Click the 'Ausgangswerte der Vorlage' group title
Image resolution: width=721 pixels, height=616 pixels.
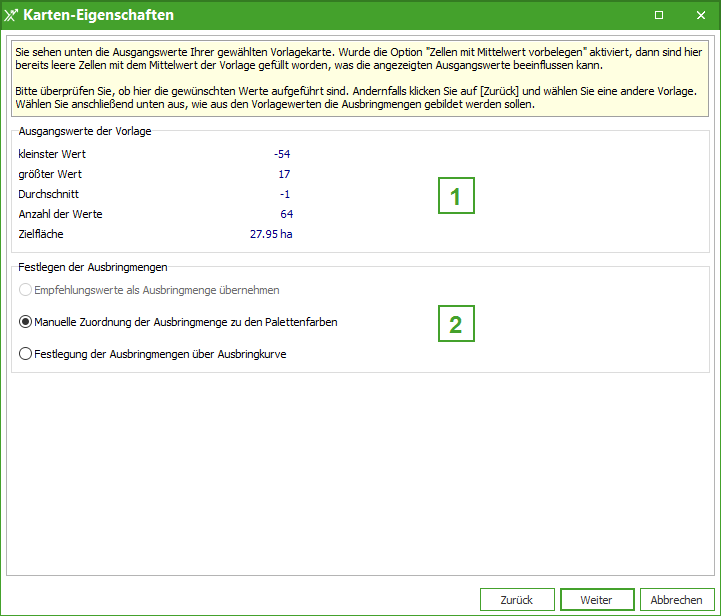point(85,131)
